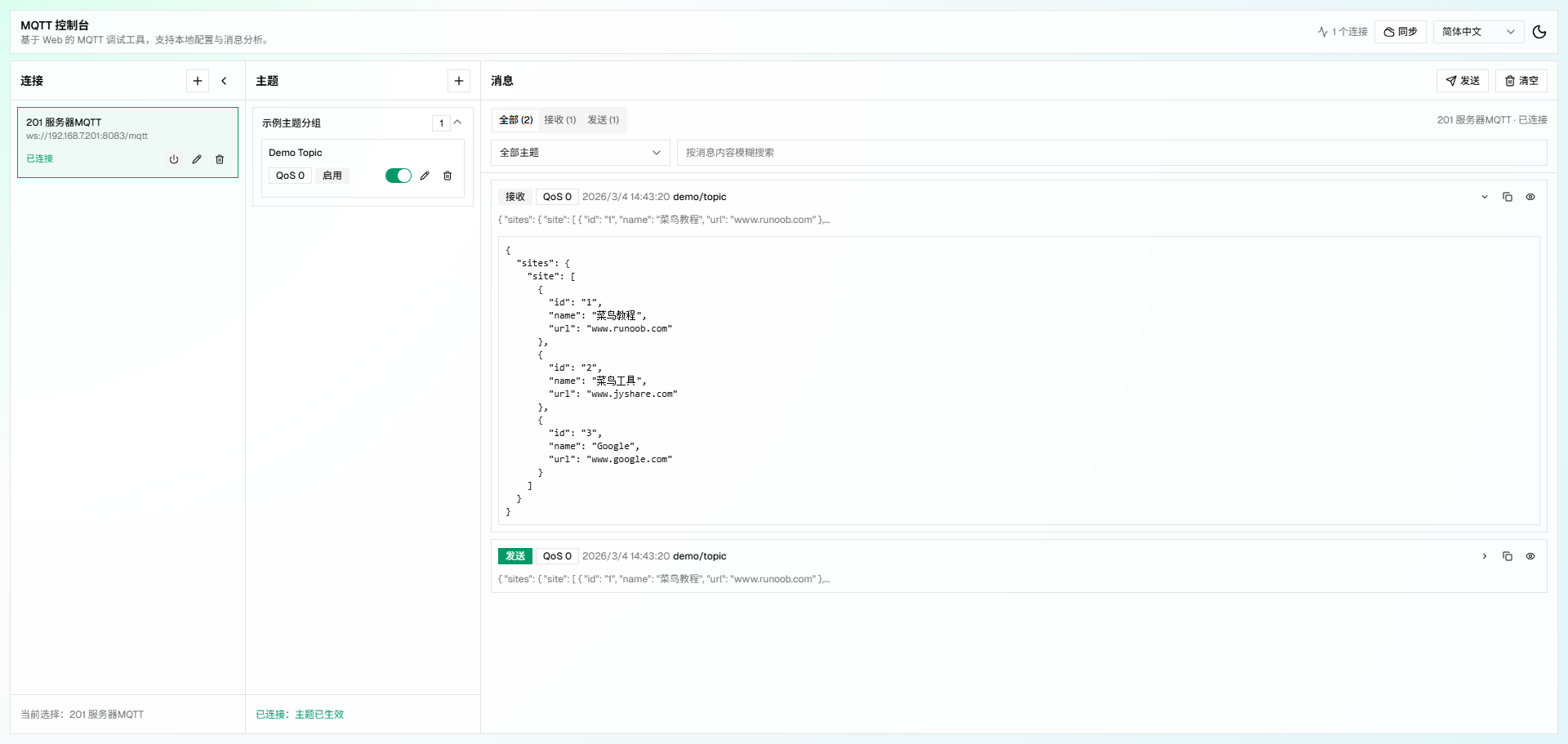Click the message content search field

pos(1111,153)
